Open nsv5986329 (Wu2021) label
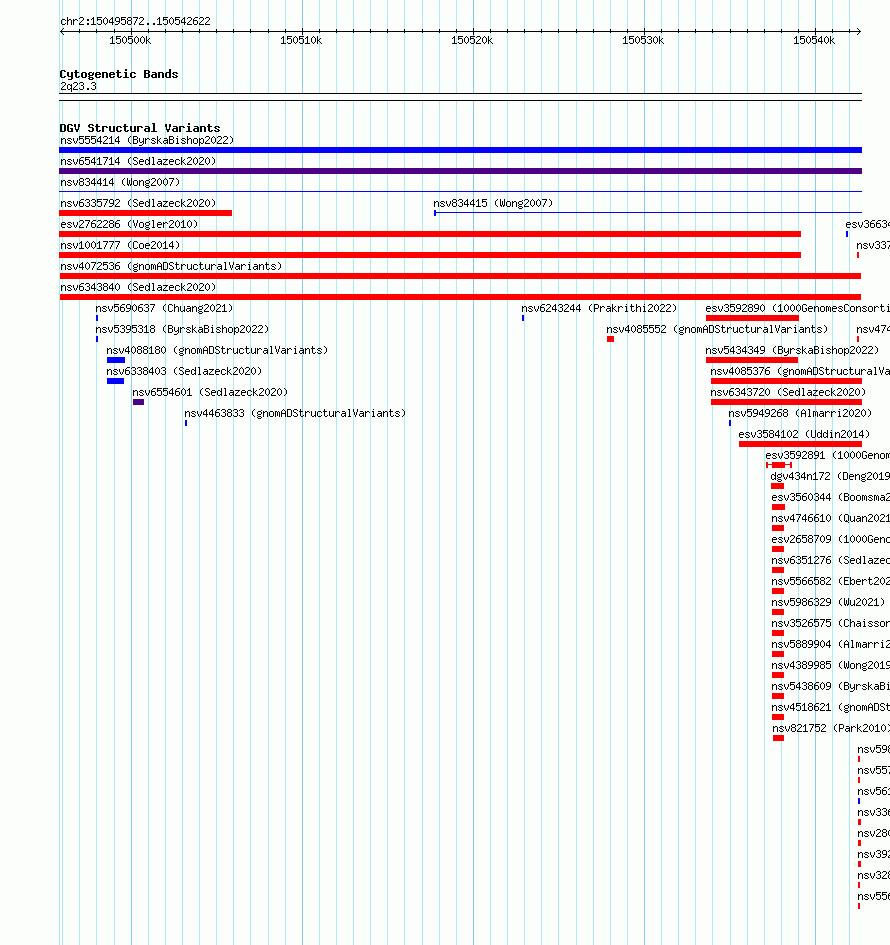 [828, 602]
